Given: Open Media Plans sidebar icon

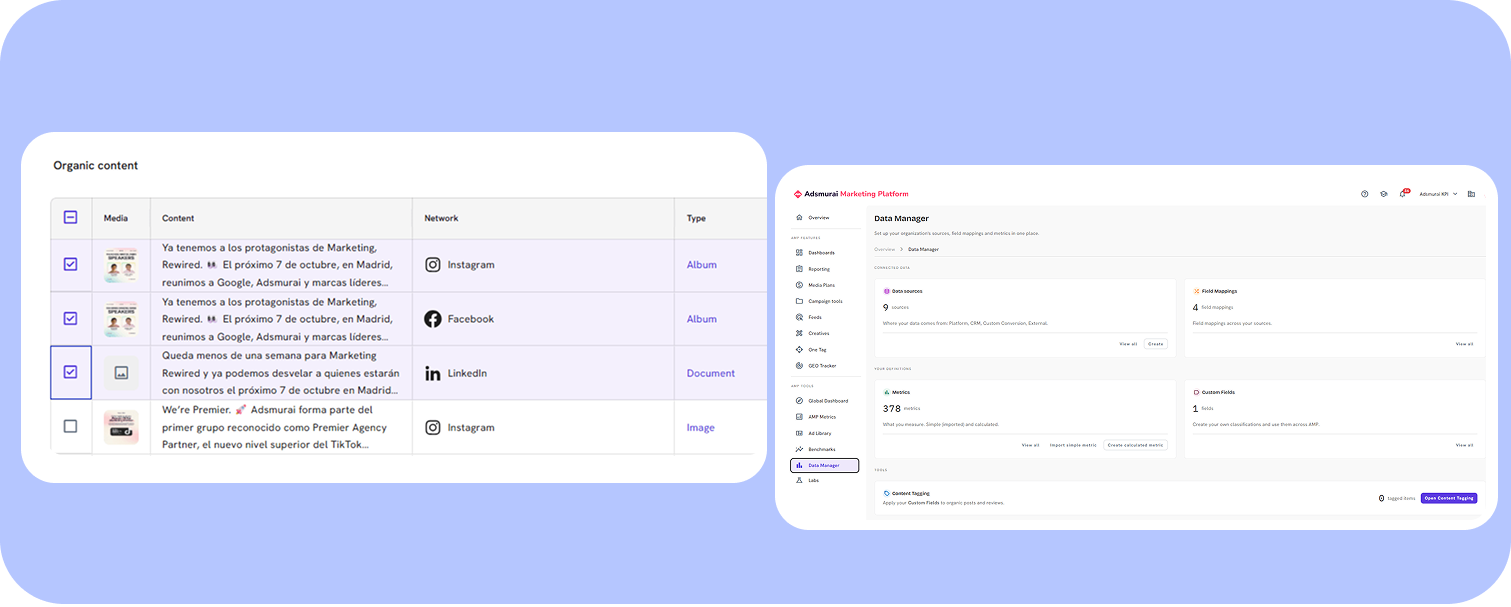Looking at the screenshot, I should click(x=799, y=285).
